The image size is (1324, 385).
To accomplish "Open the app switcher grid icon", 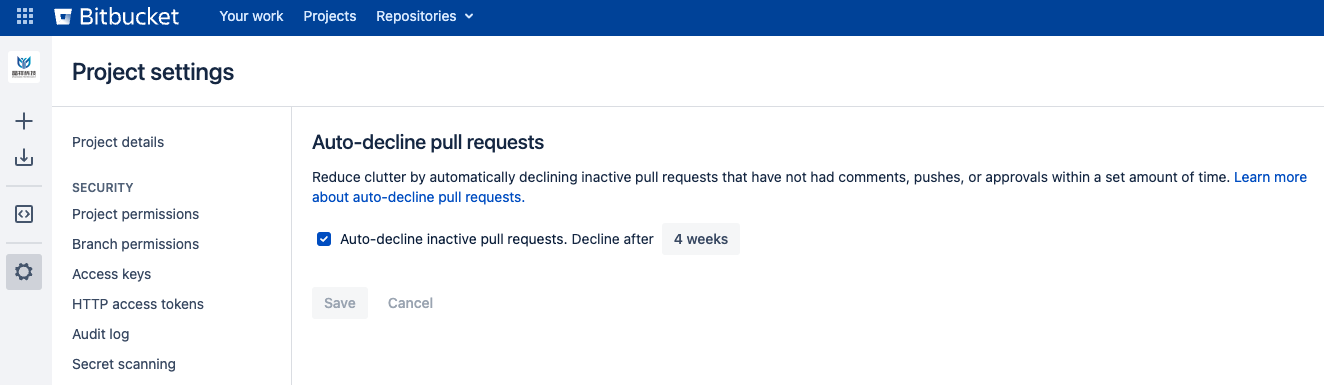I will pos(25,17).
